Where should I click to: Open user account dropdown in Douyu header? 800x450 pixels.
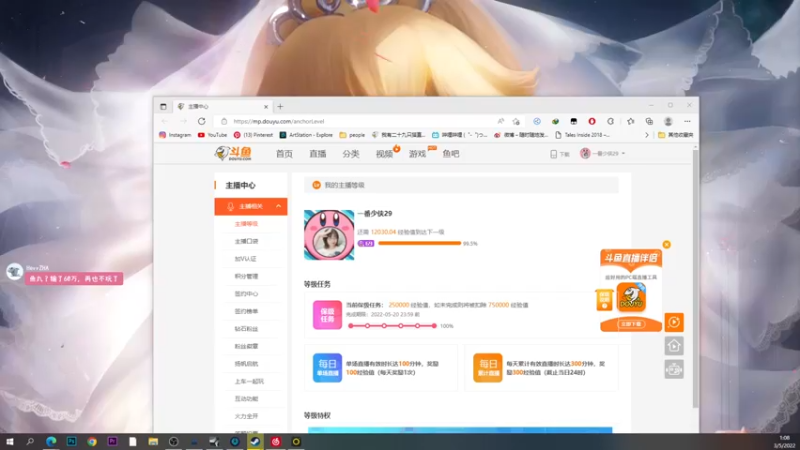[x=602, y=154]
